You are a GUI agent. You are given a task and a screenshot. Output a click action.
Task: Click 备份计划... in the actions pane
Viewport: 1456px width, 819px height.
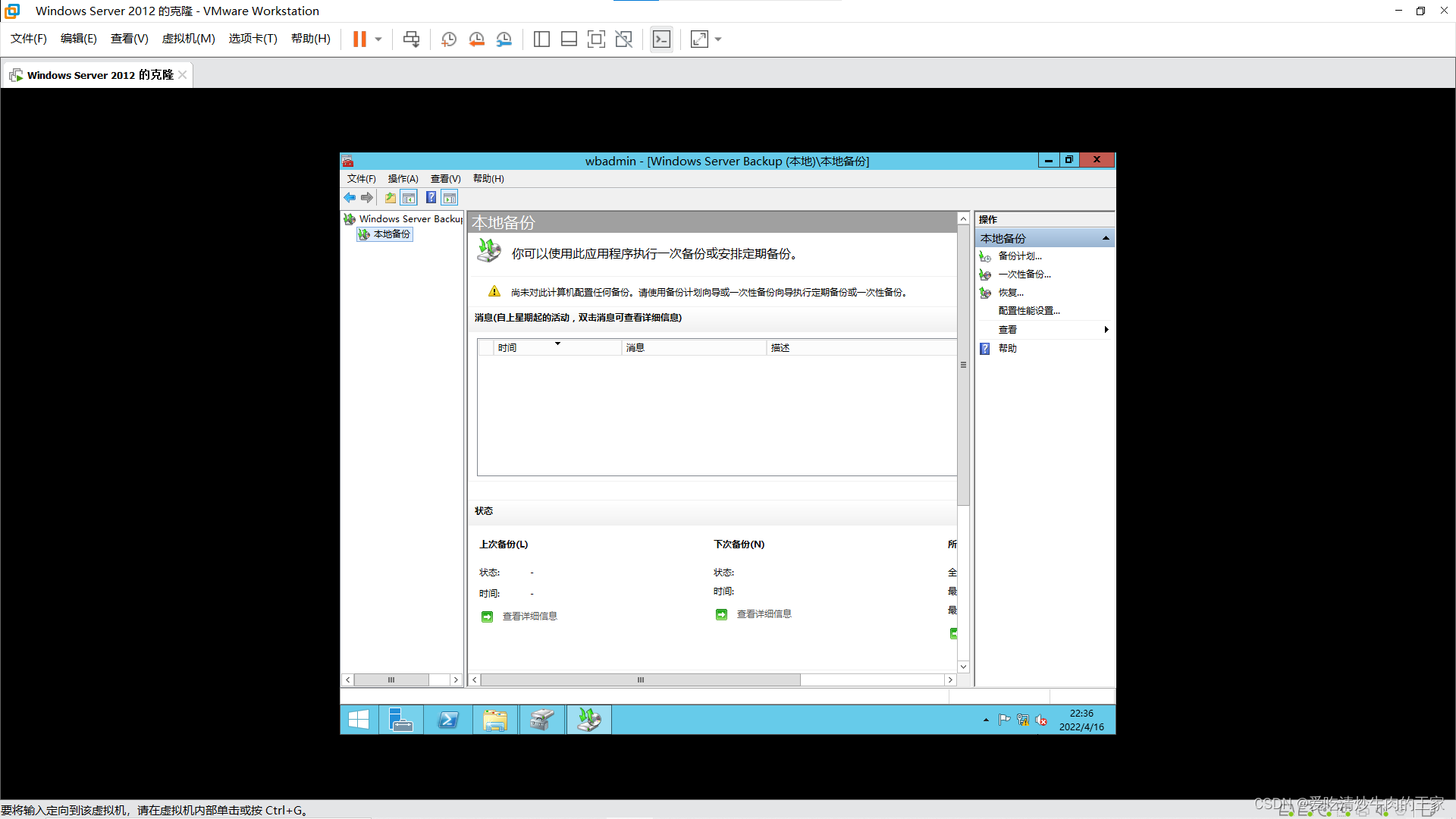[1019, 256]
